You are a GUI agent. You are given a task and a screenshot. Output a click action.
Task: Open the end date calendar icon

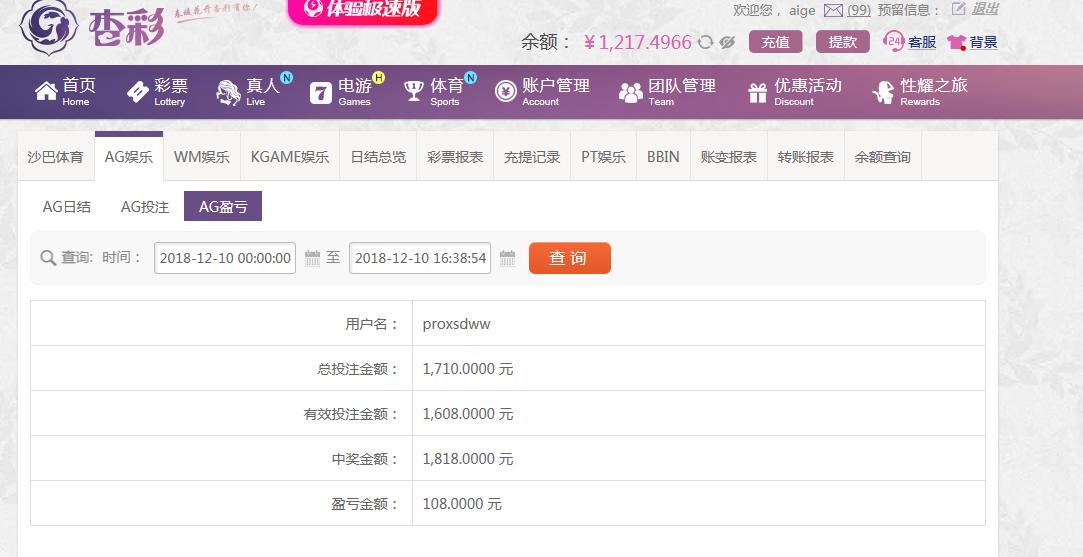(x=508, y=258)
